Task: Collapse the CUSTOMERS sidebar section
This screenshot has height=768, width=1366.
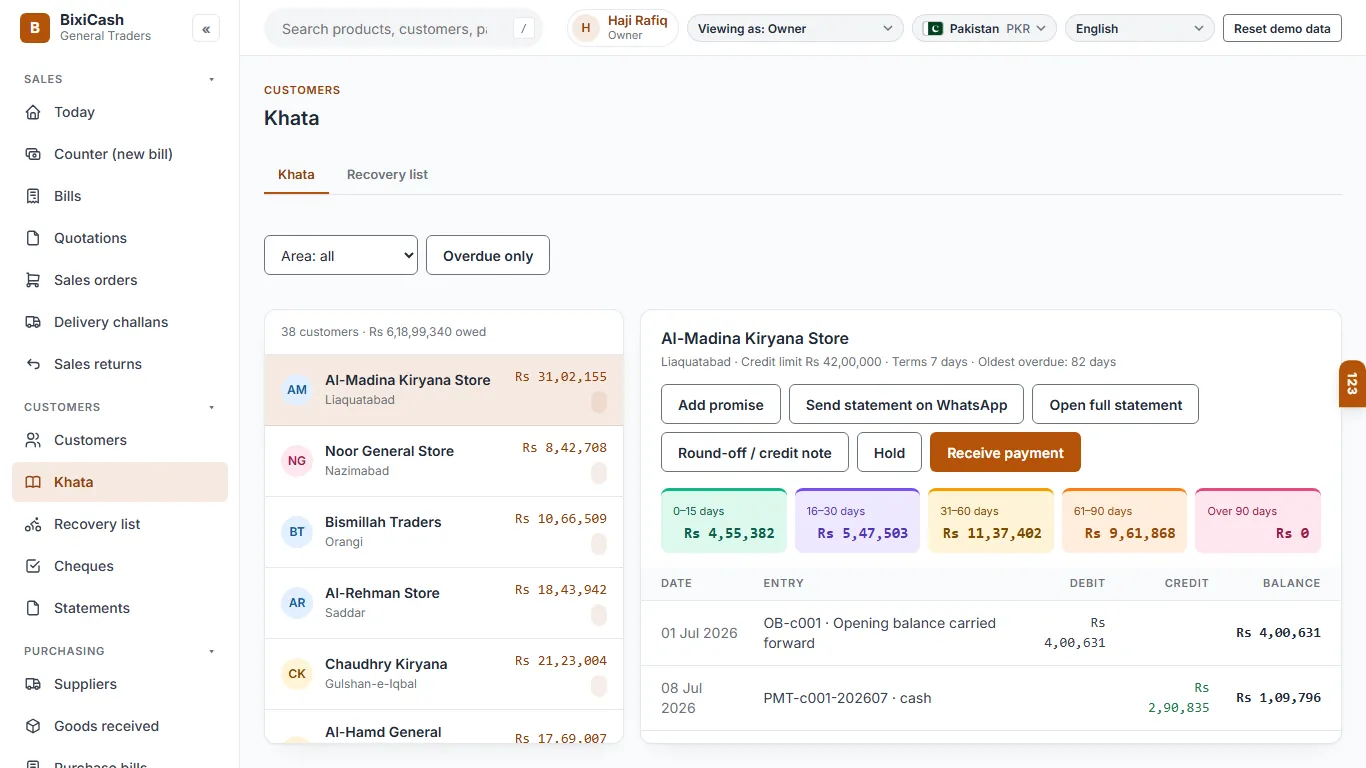Action: click(211, 407)
